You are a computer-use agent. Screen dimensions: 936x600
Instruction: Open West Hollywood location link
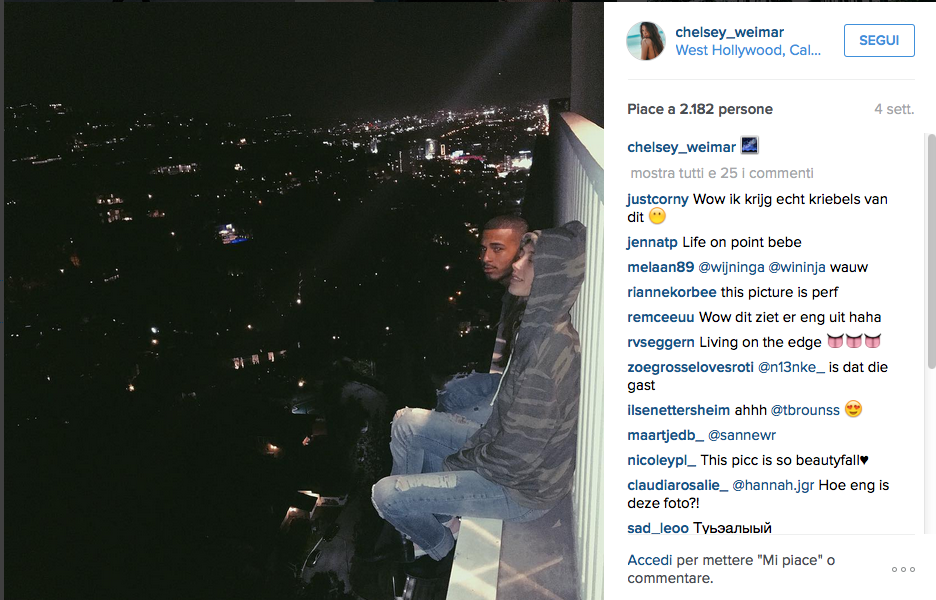click(748, 50)
